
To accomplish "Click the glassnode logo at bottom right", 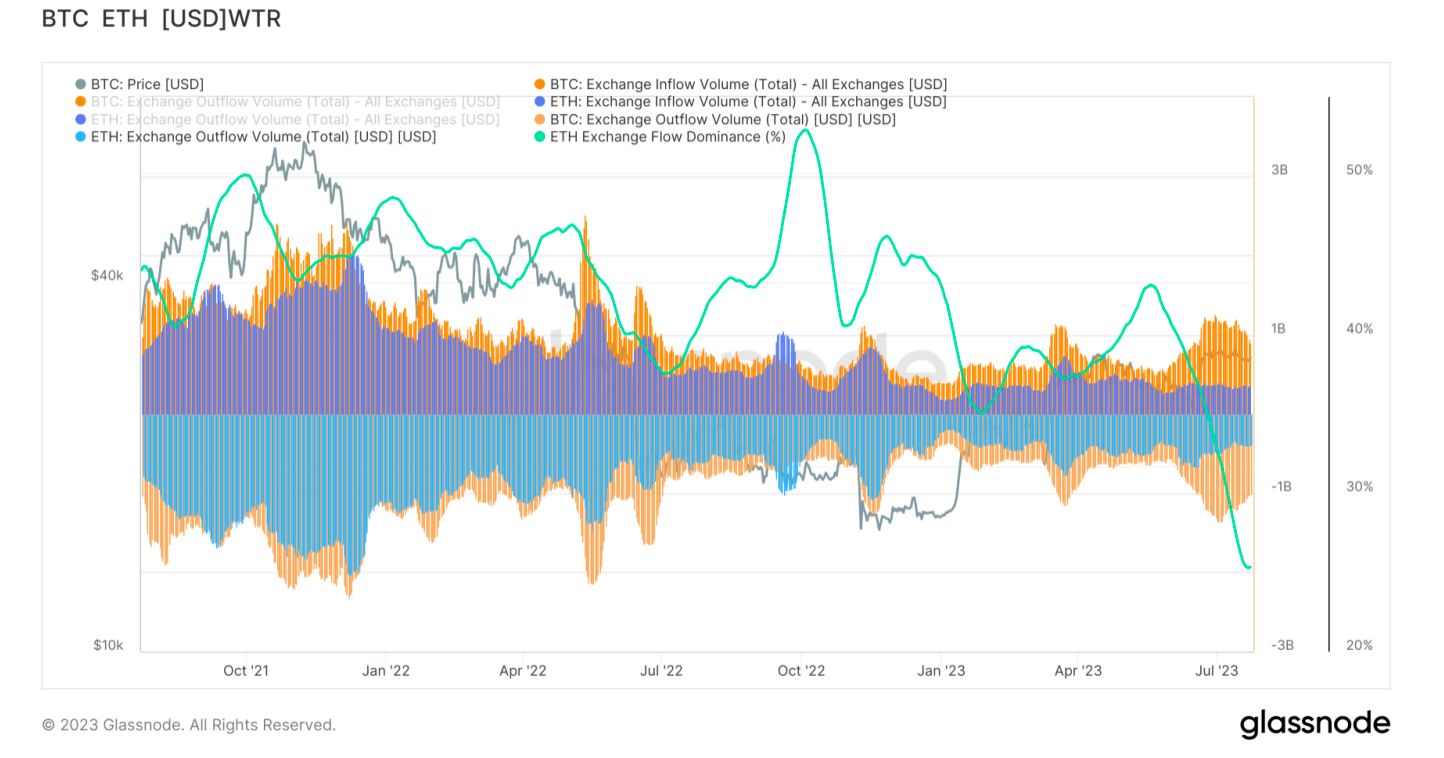I will [1314, 724].
